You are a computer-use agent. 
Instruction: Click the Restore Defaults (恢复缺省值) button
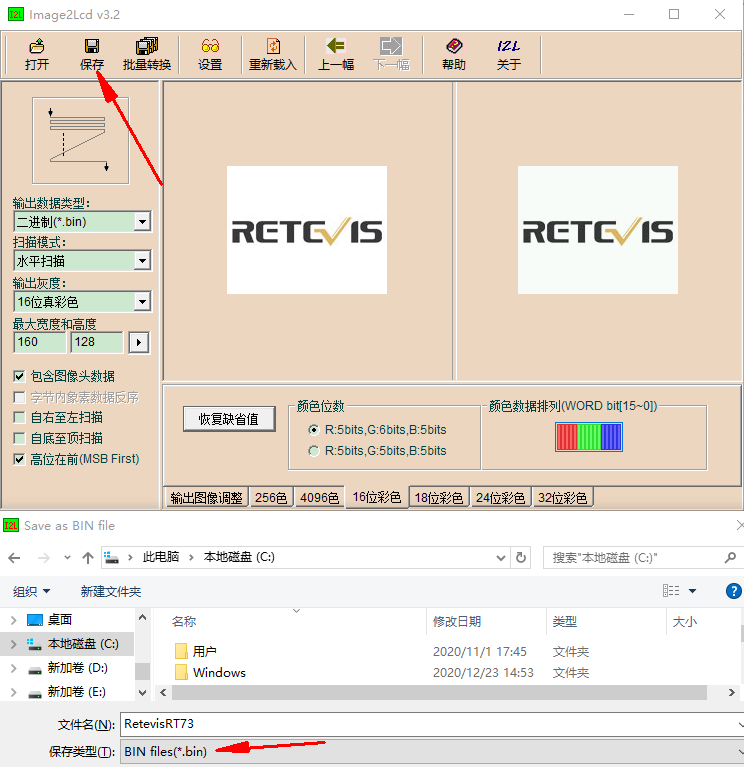coord(229,419)
